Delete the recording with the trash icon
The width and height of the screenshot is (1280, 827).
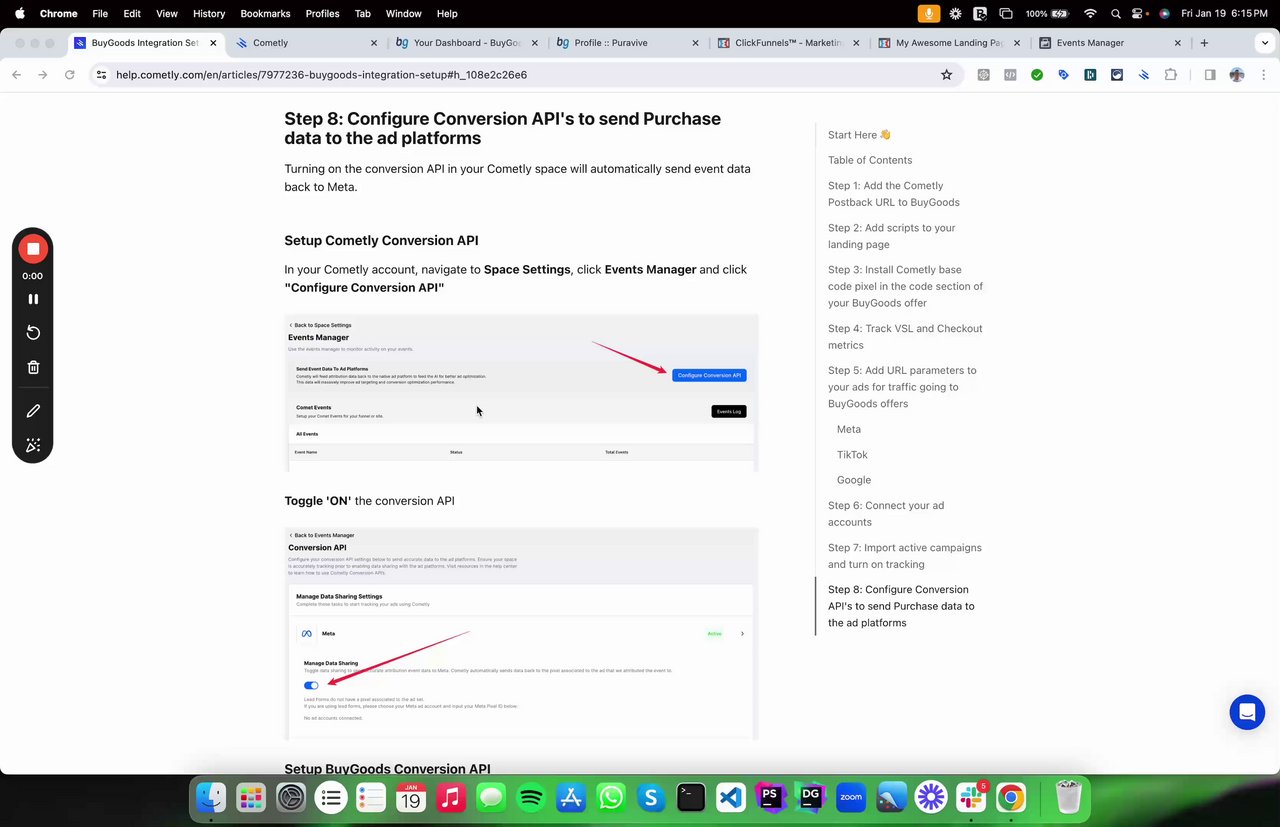pyautogui.click(x=33, y=367)
